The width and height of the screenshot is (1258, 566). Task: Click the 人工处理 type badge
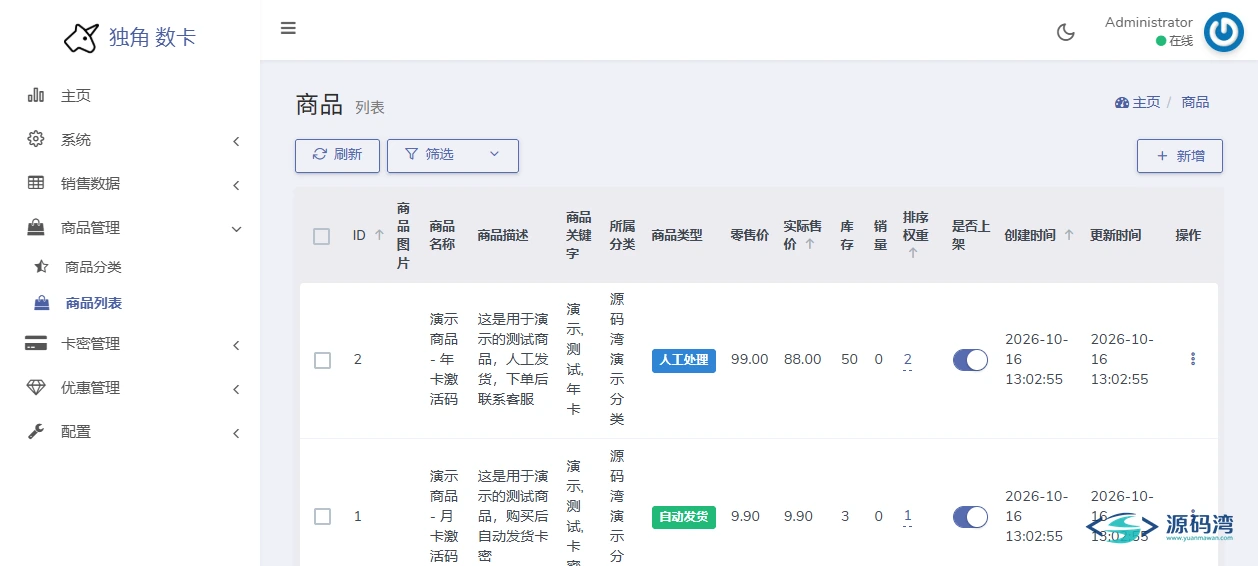click(684, 360)
